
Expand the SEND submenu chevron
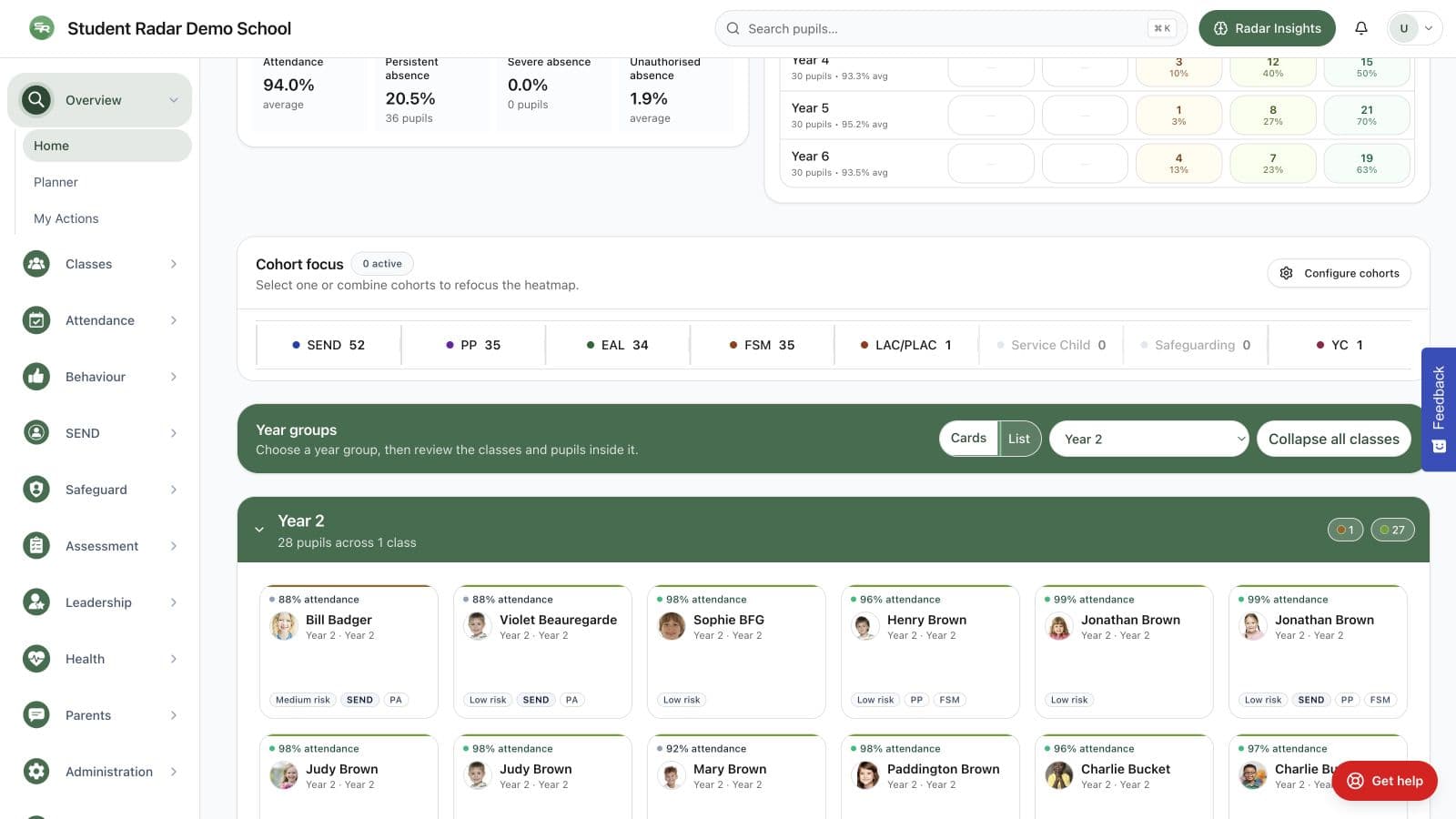coord(174,433)
